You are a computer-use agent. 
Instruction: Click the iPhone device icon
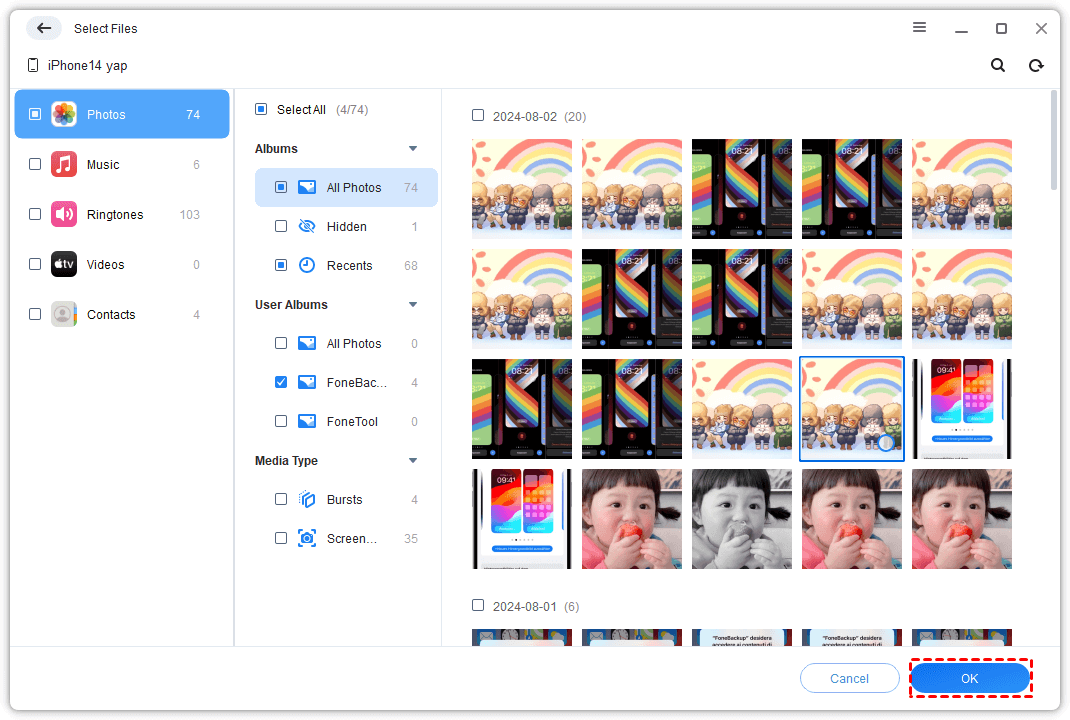click(33, 65)
